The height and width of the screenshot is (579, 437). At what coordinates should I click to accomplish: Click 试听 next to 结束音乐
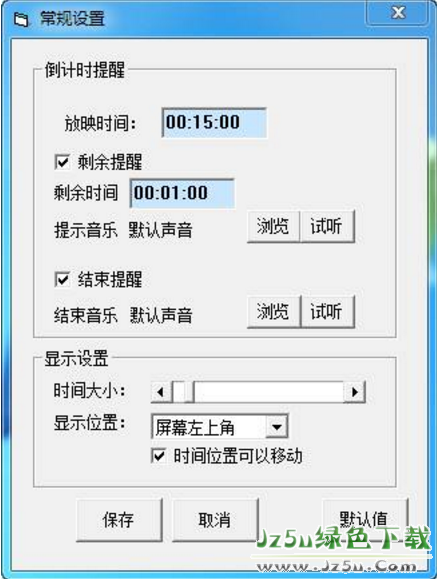click(327, 311)
